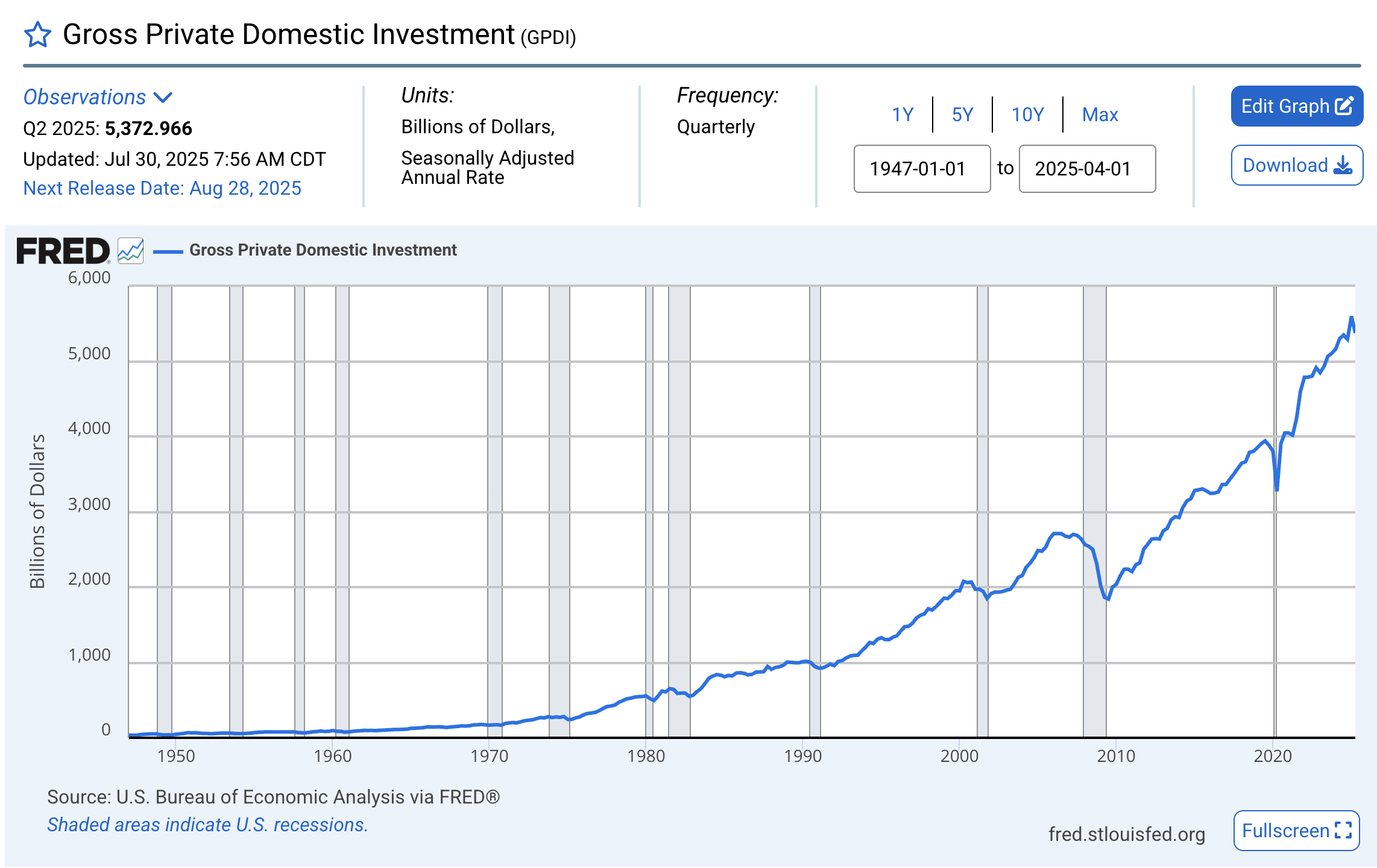Open the recessions shaded areas link
The height and width of the screenshot is (868, 1377).
pos(207,825)
